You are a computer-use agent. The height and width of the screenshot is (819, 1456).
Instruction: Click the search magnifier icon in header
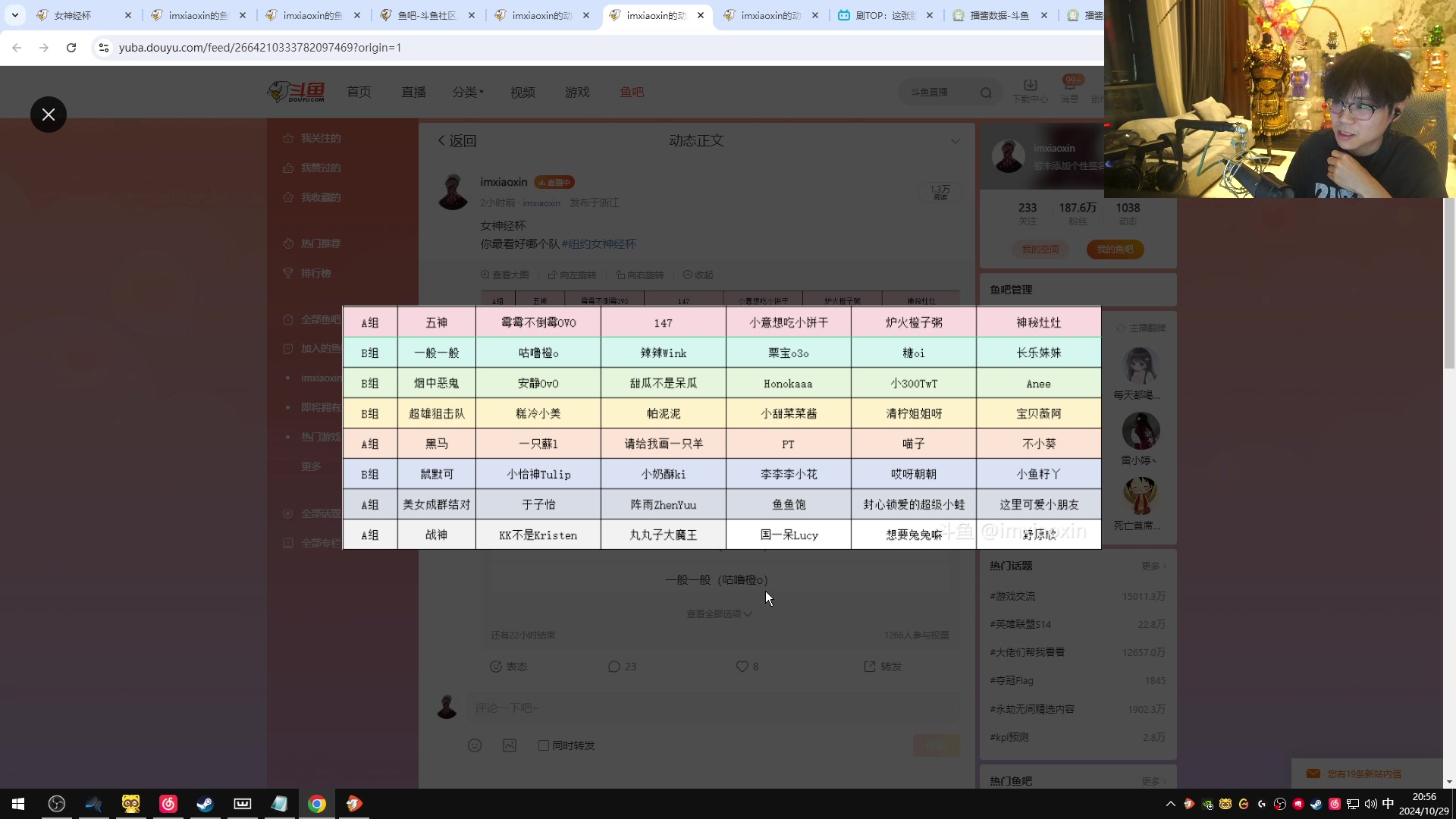tap(986, 93)
